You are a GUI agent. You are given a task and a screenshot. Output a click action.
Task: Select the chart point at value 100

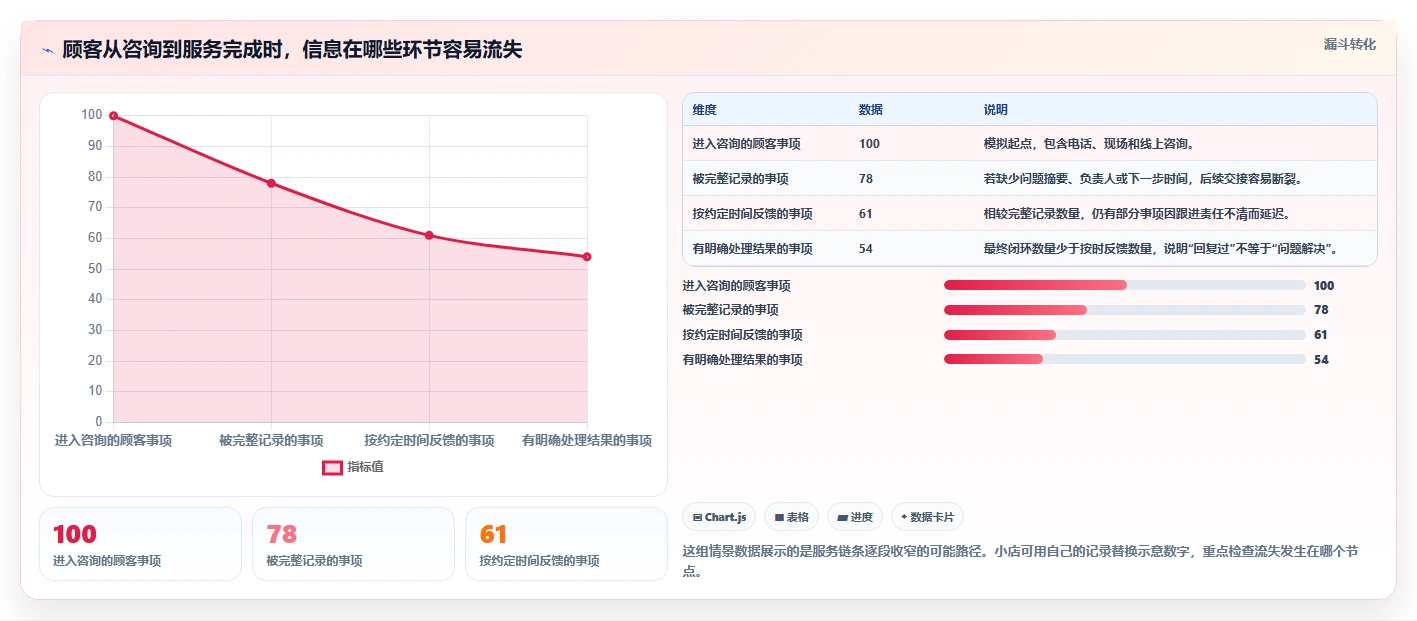(113, 116)
